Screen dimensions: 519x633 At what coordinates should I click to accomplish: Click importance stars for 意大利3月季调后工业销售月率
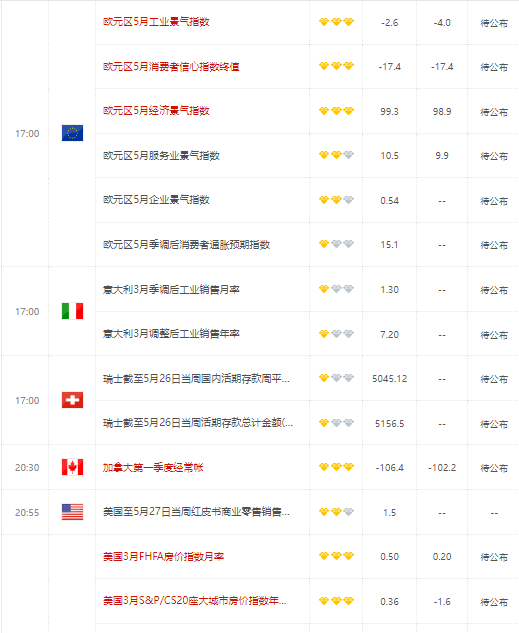tap(336, 289)
